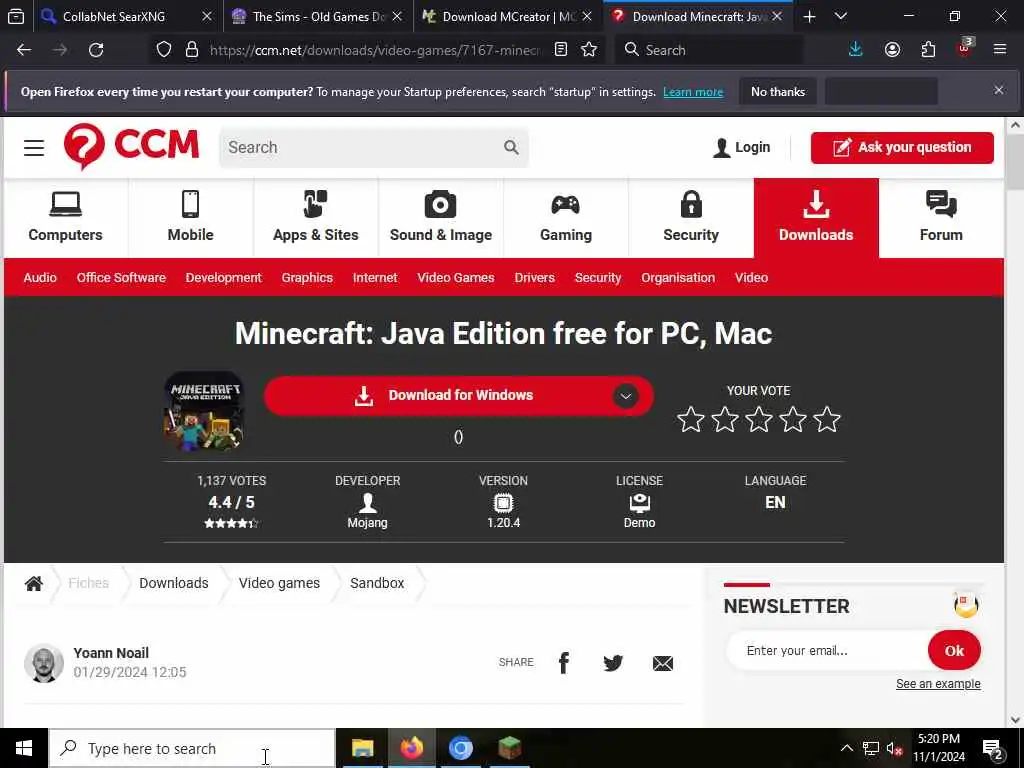Open the Computers category
The width and height of the screenshot is (1024, 768).
tap(65, 217)
